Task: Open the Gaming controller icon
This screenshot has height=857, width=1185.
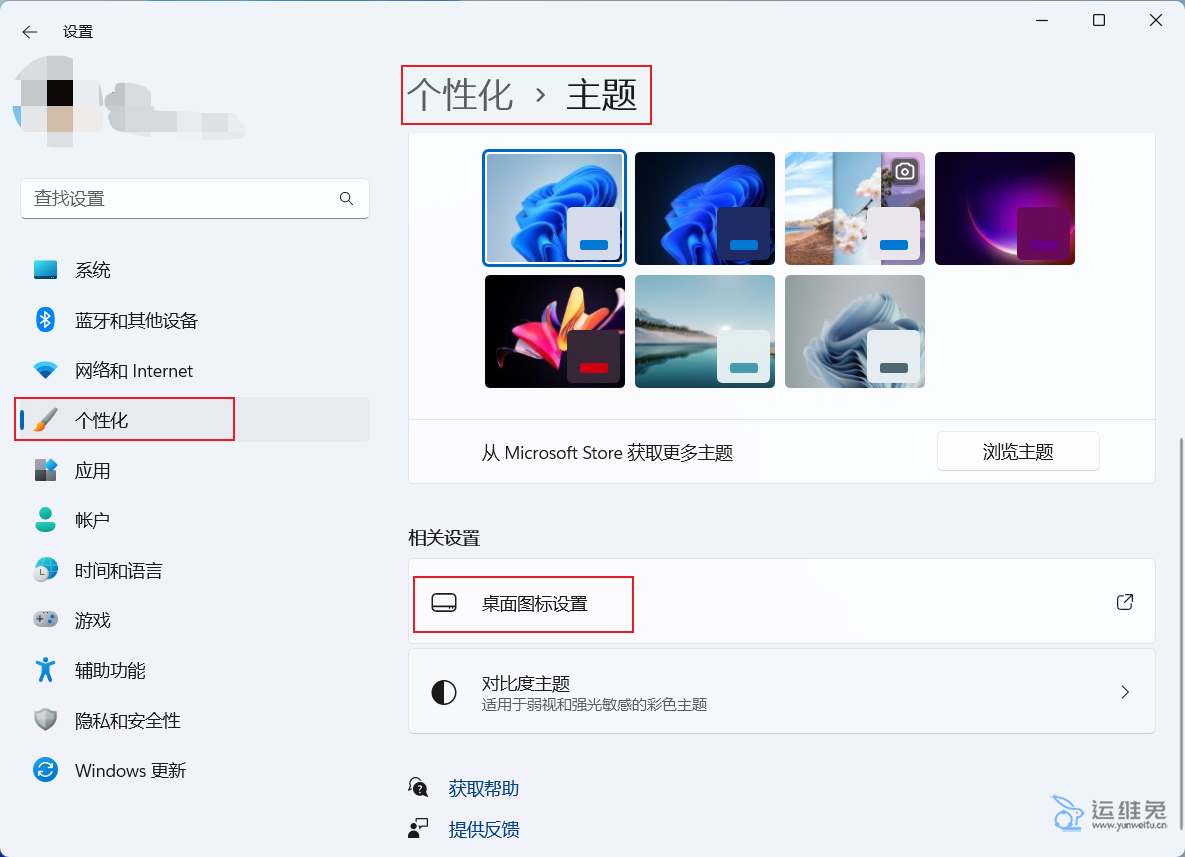Action: 46,620
